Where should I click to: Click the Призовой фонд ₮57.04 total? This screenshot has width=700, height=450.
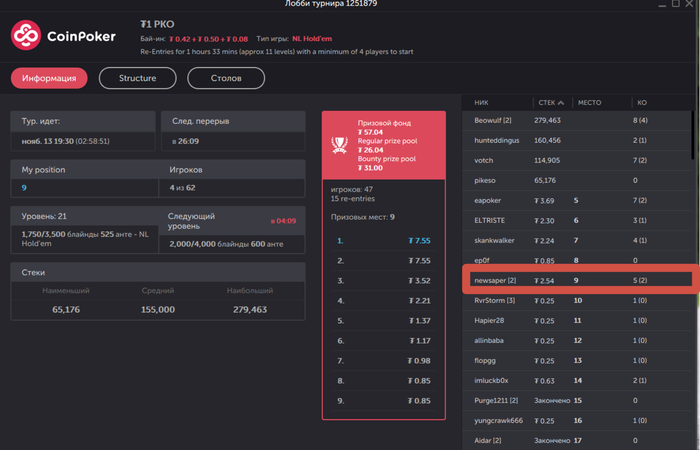click(370, 132)
